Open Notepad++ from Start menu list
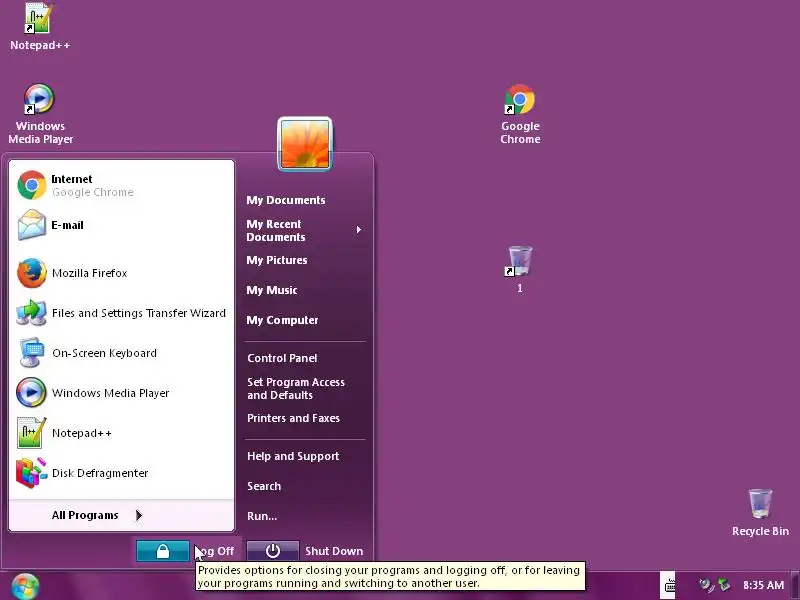 click(x=121, y=433)
